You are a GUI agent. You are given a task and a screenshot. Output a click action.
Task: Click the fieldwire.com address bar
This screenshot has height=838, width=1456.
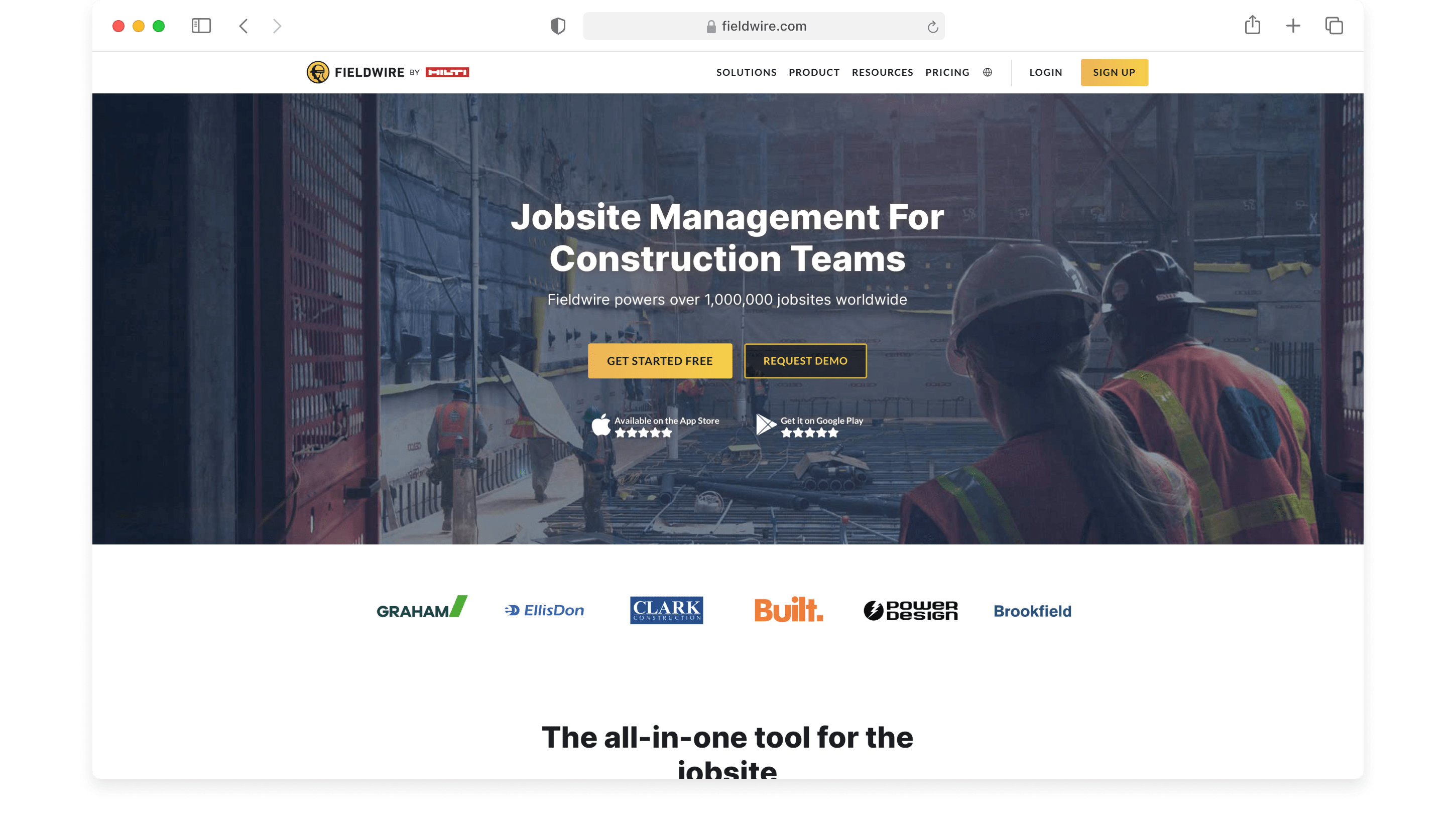point(764,27)
